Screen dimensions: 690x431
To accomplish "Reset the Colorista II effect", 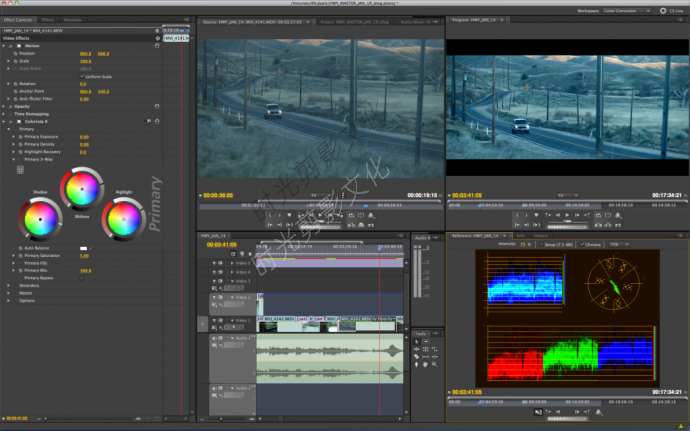I will tap(157, 121).
